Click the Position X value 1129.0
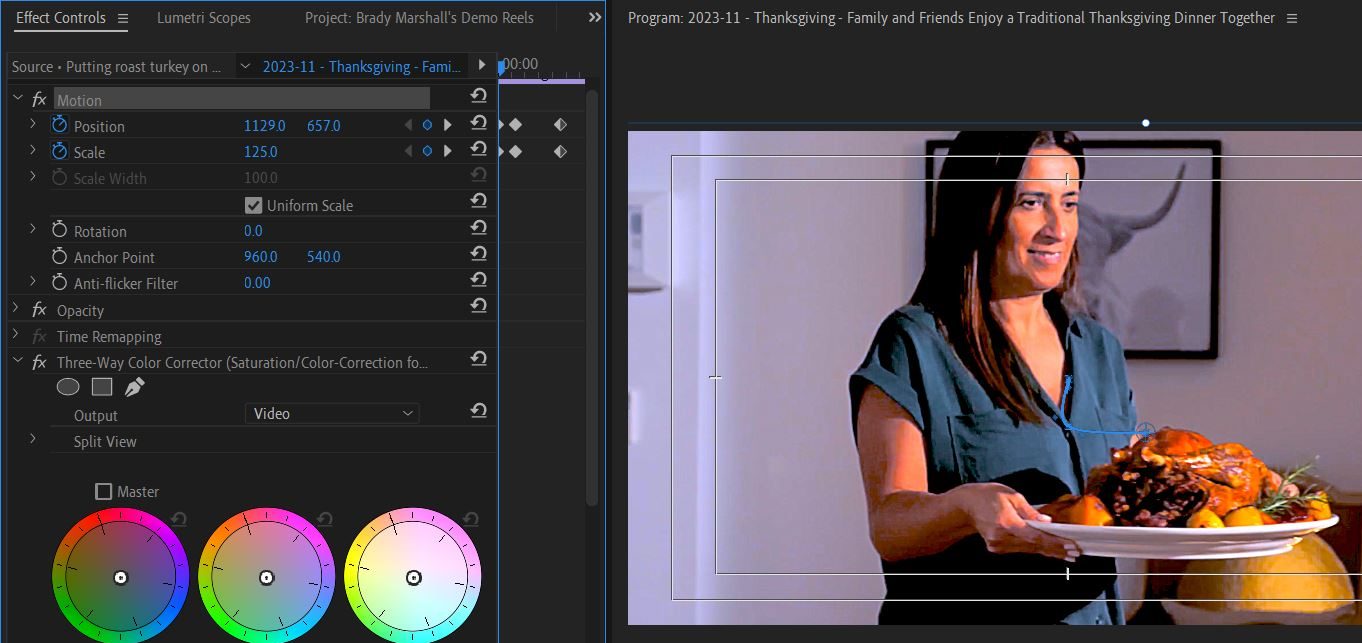1362x643 pixels. tap(265, 126)
